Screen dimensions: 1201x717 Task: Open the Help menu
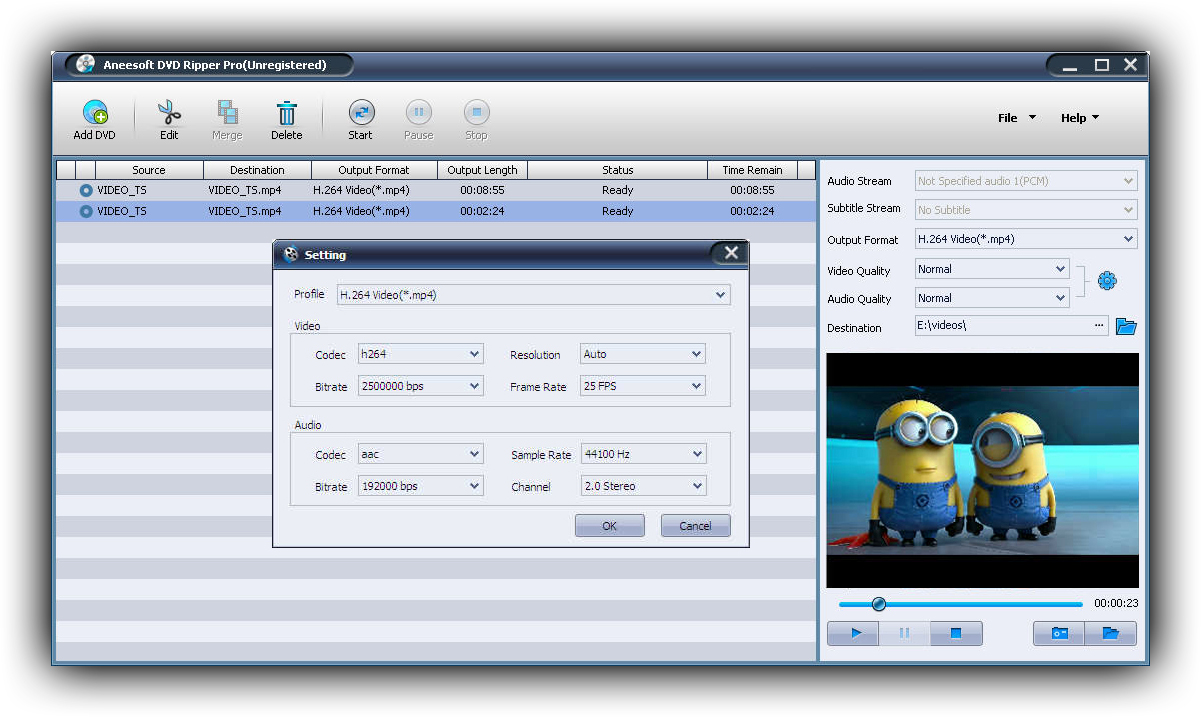click(1079, 118)
